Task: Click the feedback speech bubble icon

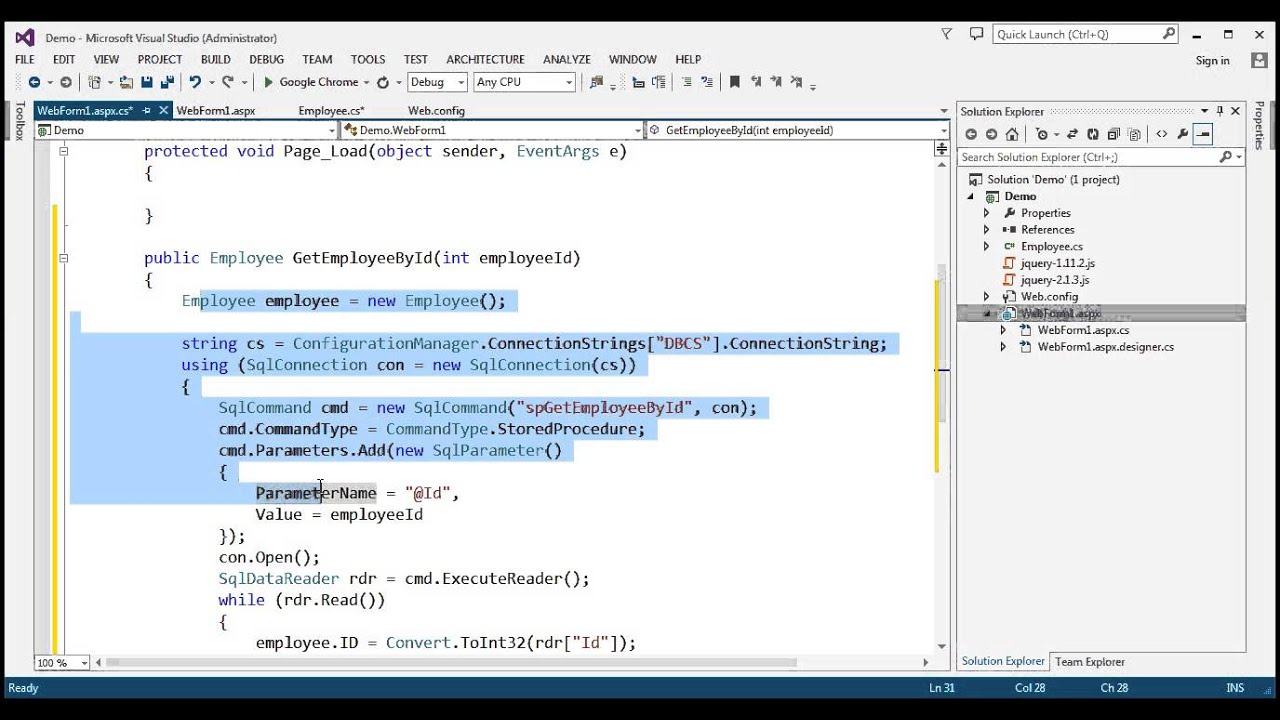Action: [976, 34]
